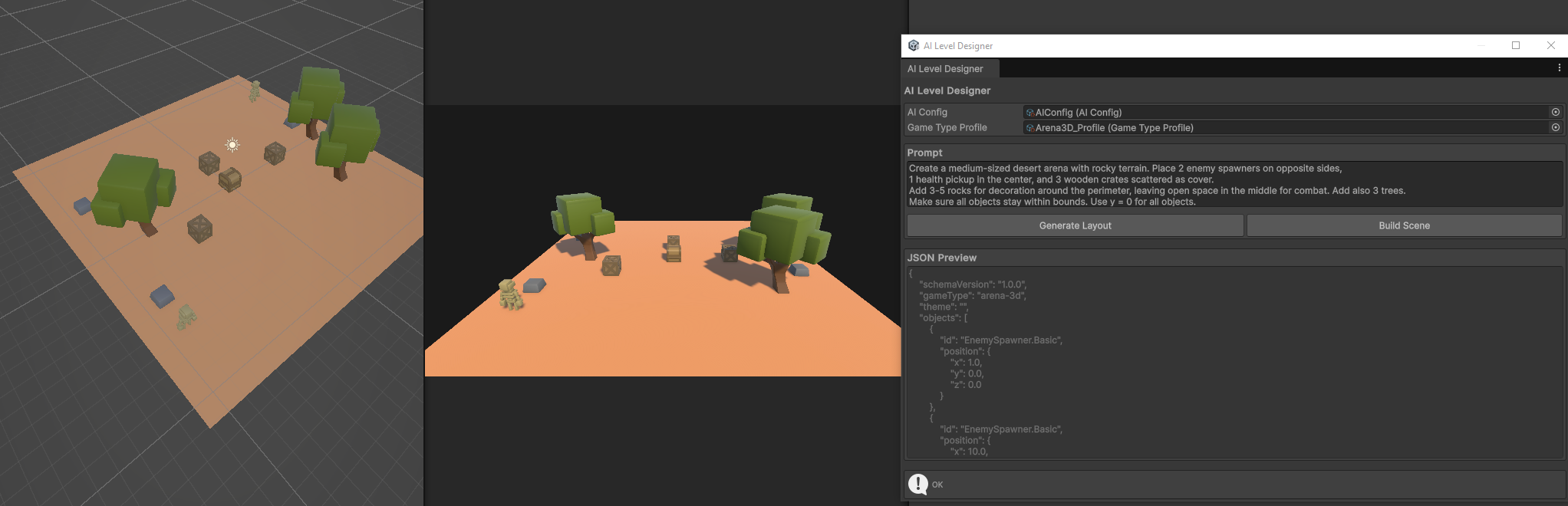The height and width of the screenshot is (506, 1568).
Task: Maximize the AI Level Designer window
Action: (1516, 45)
